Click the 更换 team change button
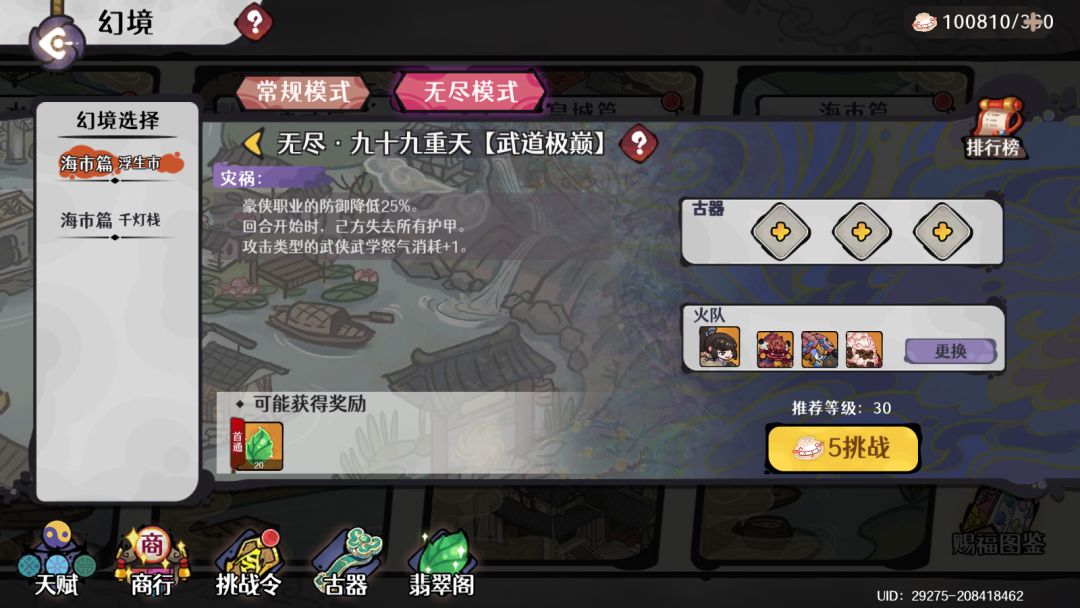The width and height of the screenshot is (1080, 608). click(x=951, y=351)
